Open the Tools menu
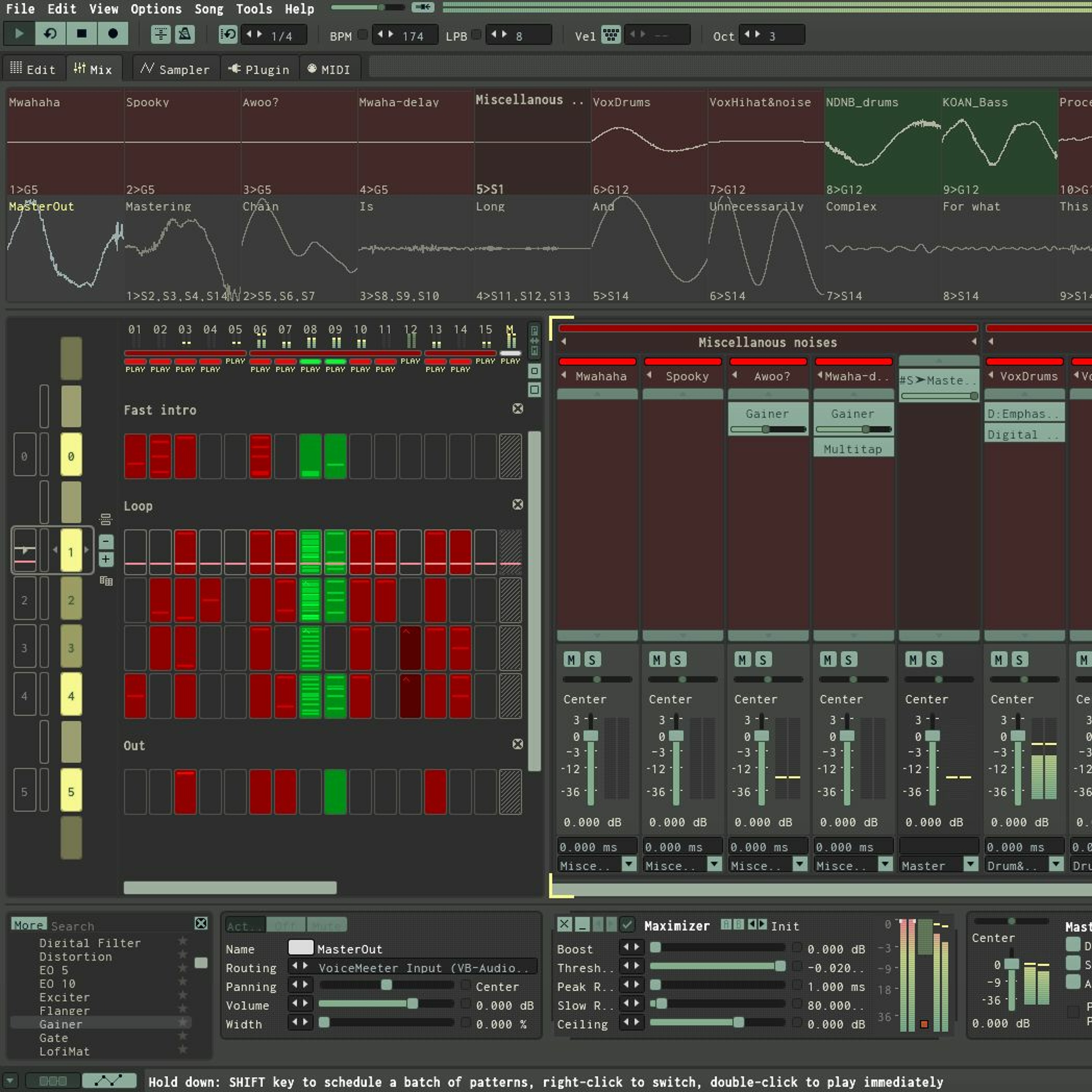The height and width of the screenshot is (1092, 1092). [x=254, y=9]
